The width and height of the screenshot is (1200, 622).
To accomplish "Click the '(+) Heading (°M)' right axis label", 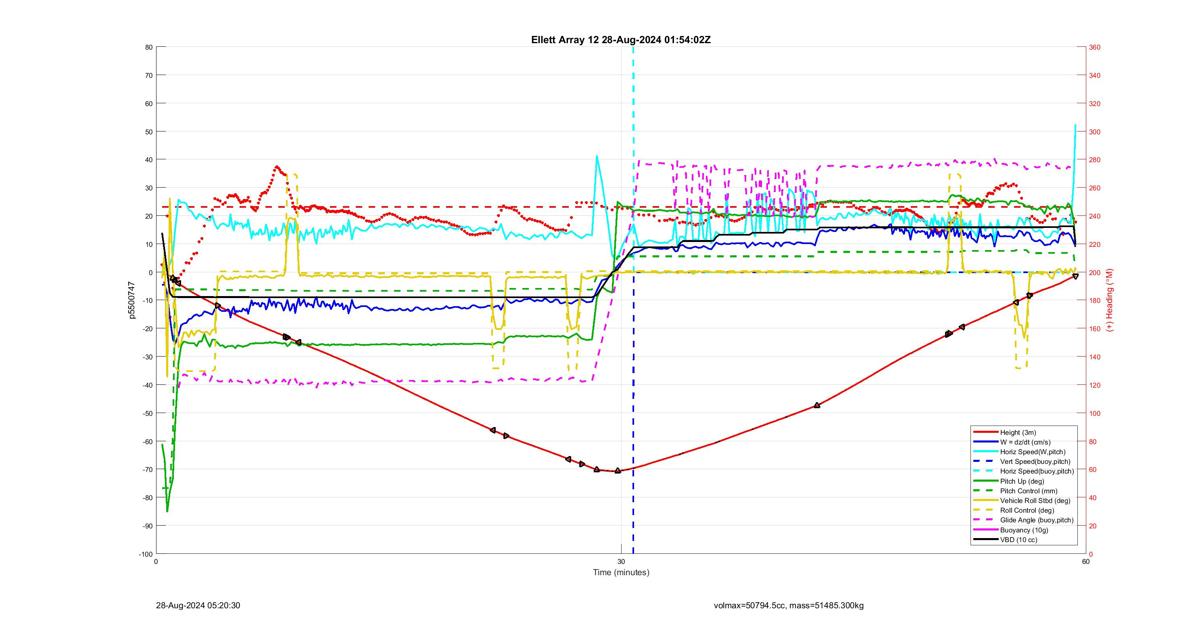I will point(1111,300).
